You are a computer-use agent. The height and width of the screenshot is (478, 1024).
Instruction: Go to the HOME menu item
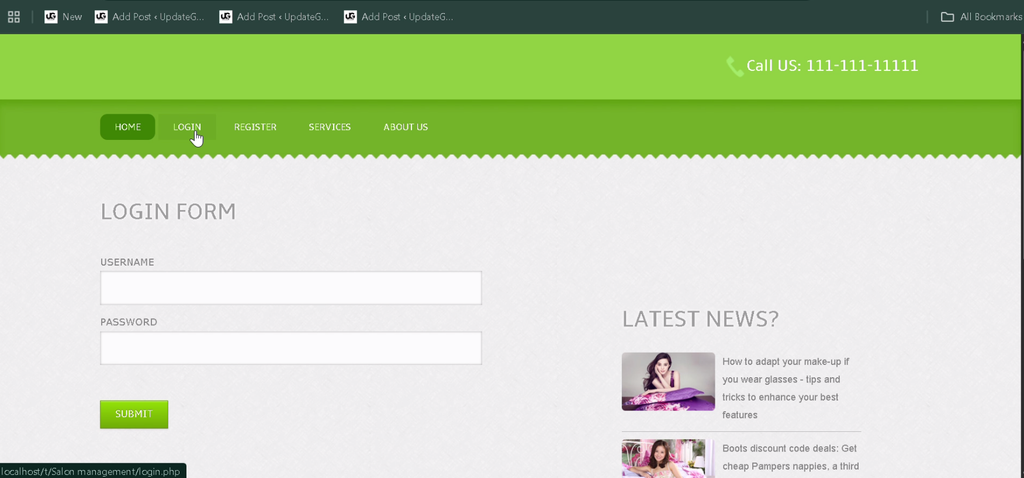127,127
